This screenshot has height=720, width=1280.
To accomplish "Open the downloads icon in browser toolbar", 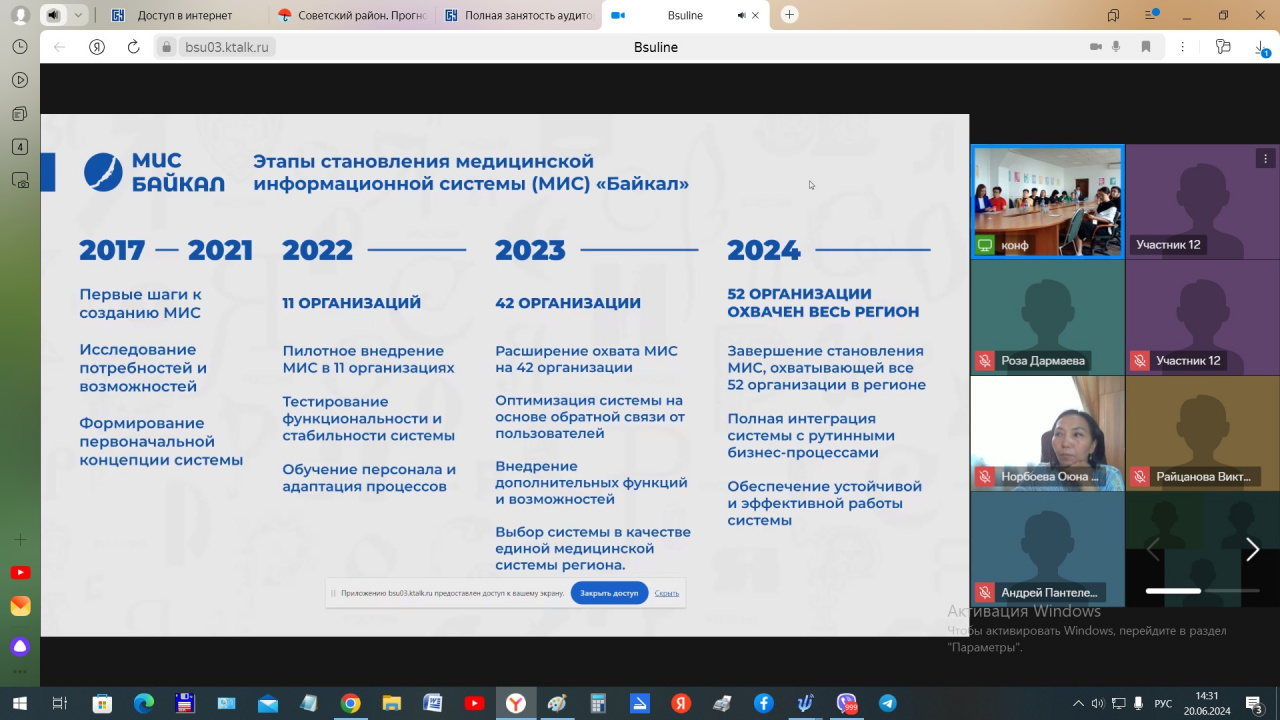I will point(1260,47).
